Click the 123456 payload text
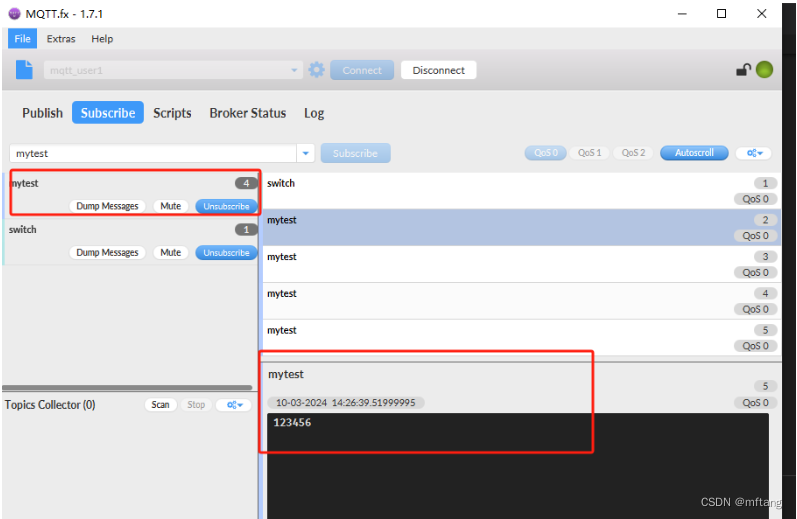 pos(292,422)
